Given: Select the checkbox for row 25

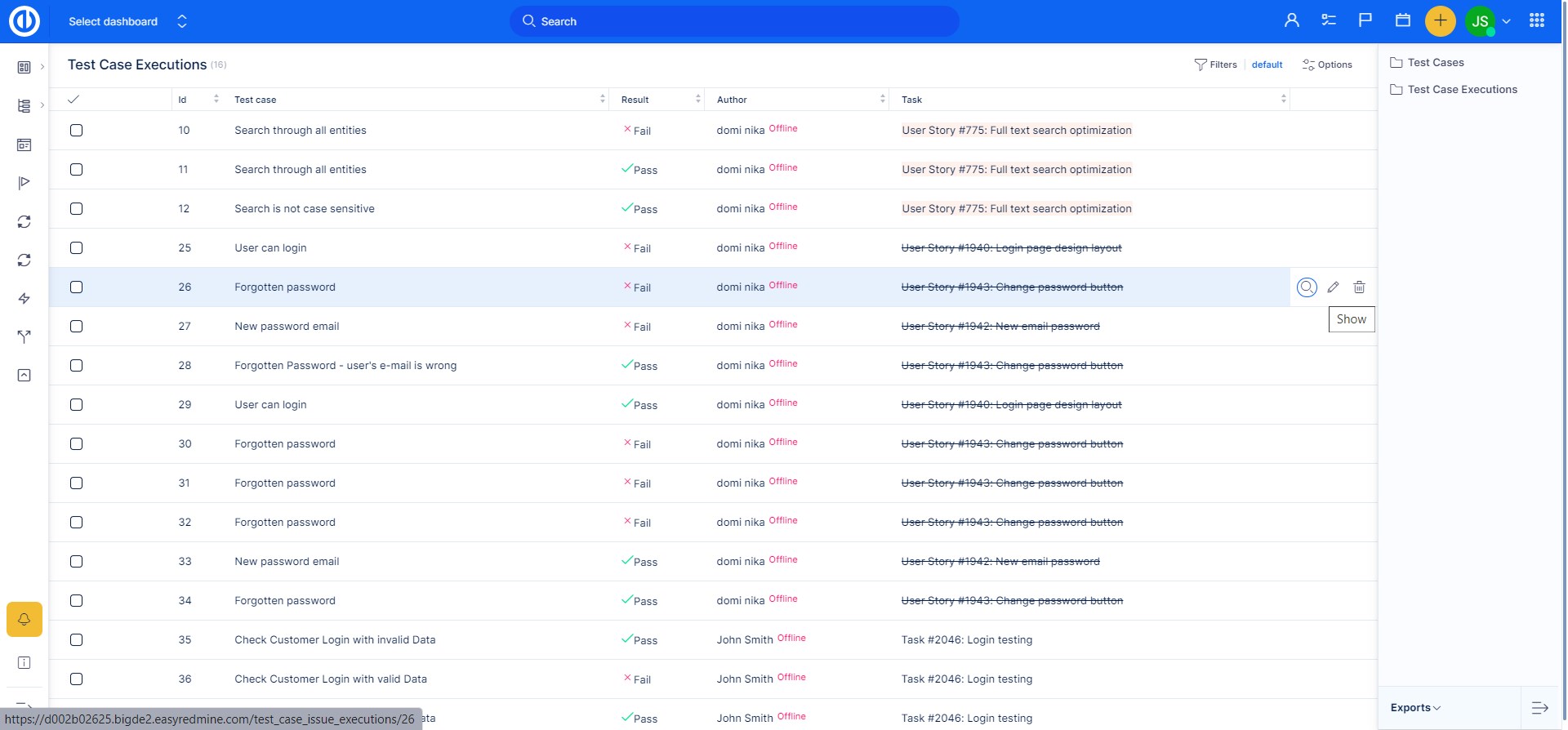Looking at the screenshot, I should 77,248.
